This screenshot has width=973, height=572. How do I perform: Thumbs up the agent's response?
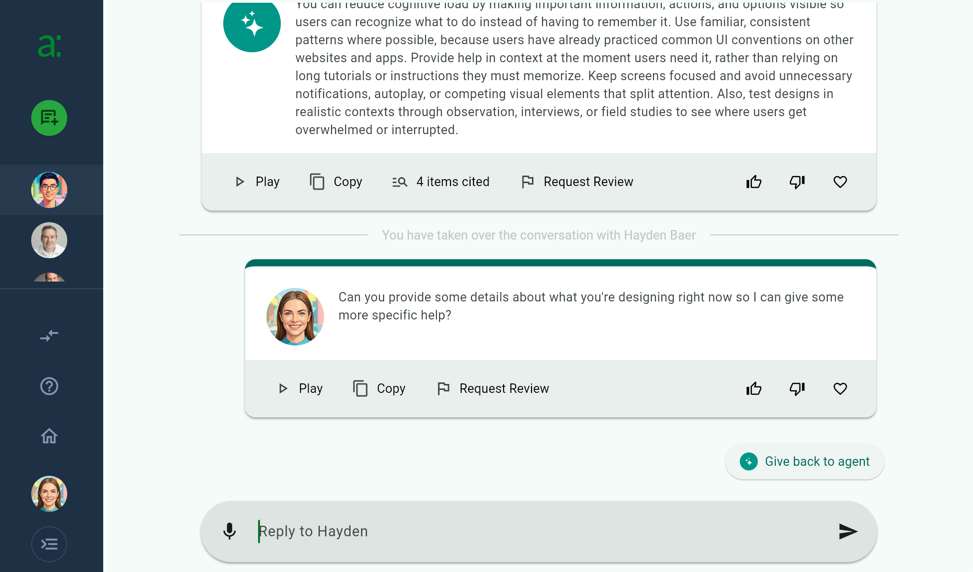(x=754, y=182)
